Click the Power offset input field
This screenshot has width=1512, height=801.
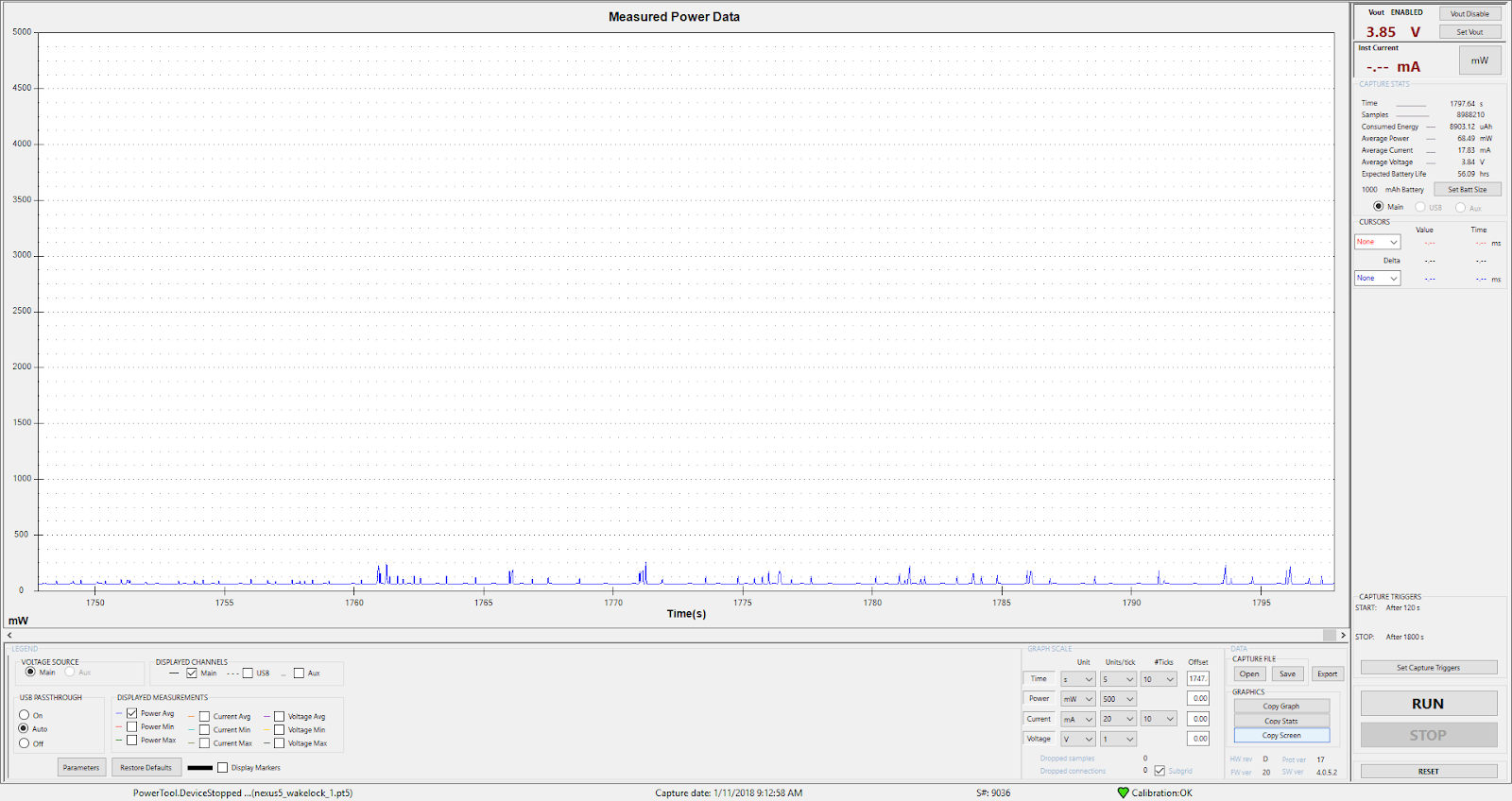[1198, 698]
